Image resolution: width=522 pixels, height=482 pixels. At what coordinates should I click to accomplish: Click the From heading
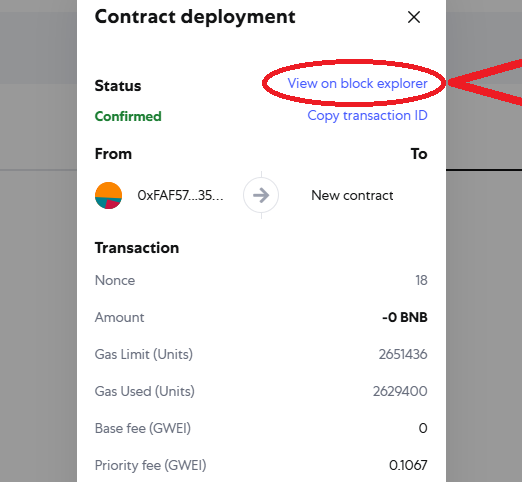point(113,154)
